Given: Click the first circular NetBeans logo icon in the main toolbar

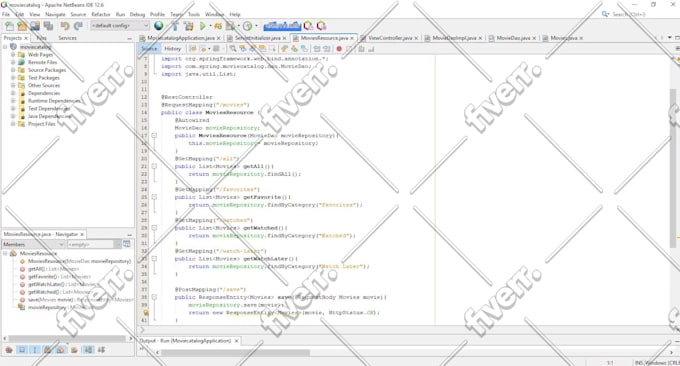Looking at the screenshot, I should [308, 26].
